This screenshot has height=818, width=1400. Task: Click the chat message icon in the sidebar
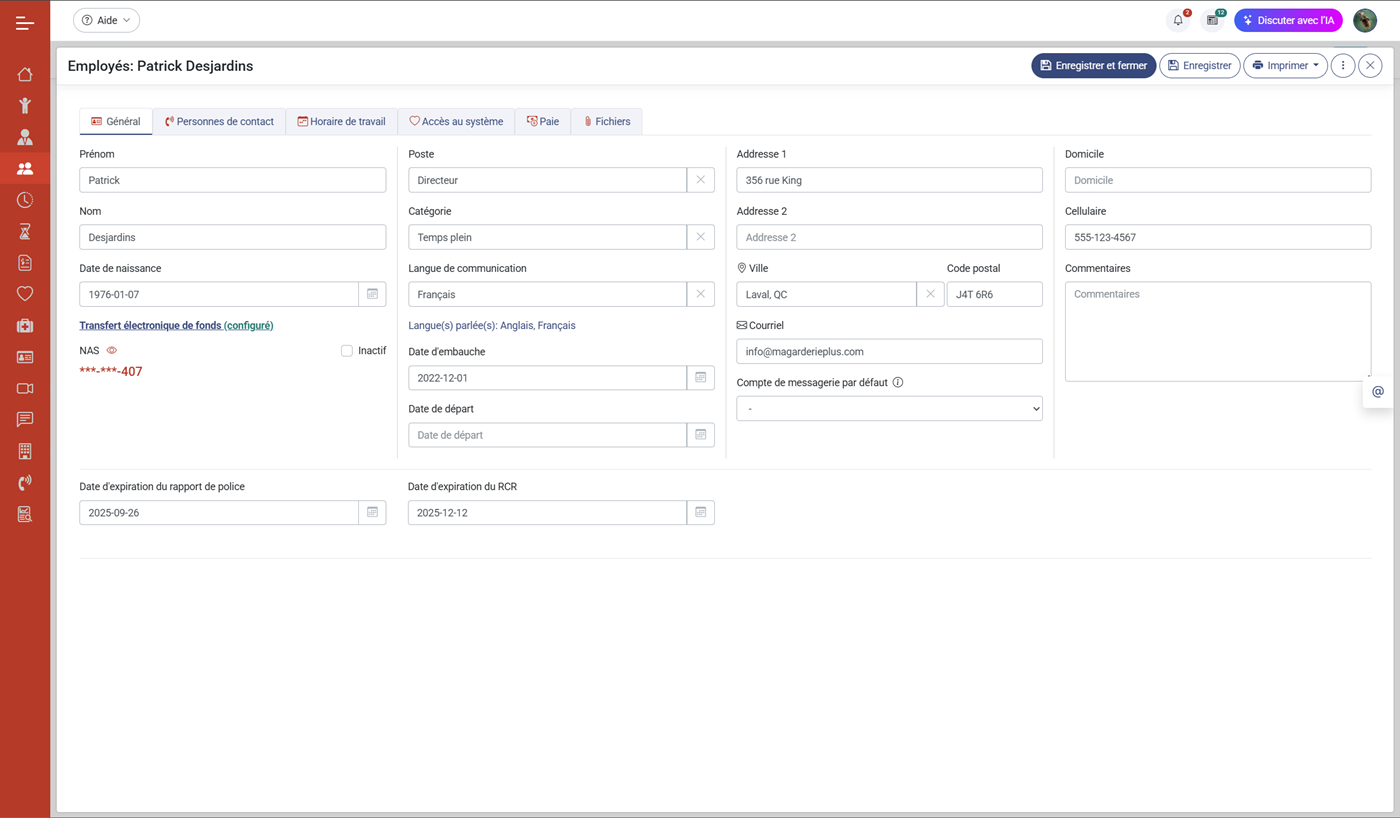click(x=25, y=420)
